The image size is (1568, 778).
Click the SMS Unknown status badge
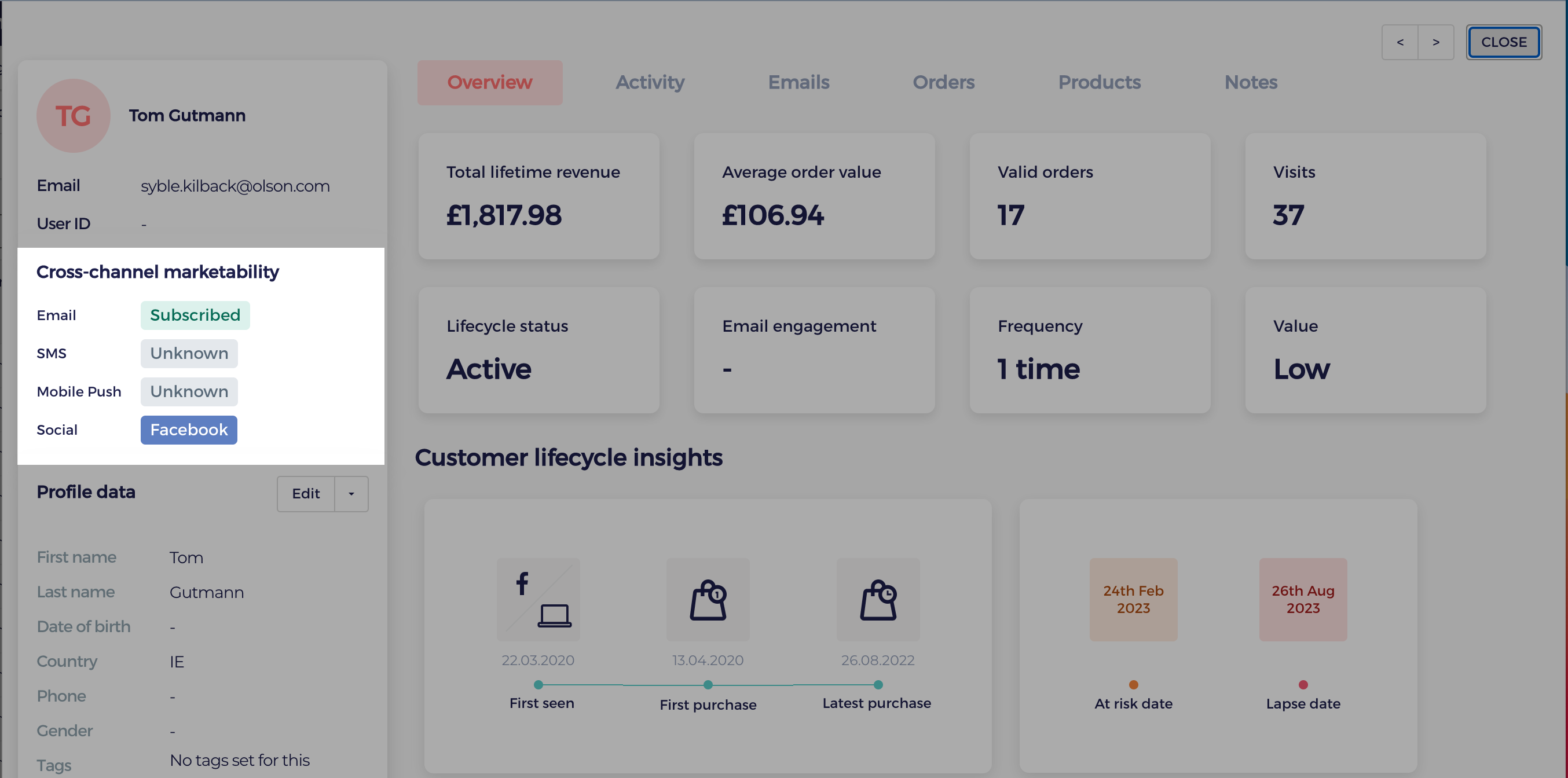pyautogui.click(x=189, y=354)
